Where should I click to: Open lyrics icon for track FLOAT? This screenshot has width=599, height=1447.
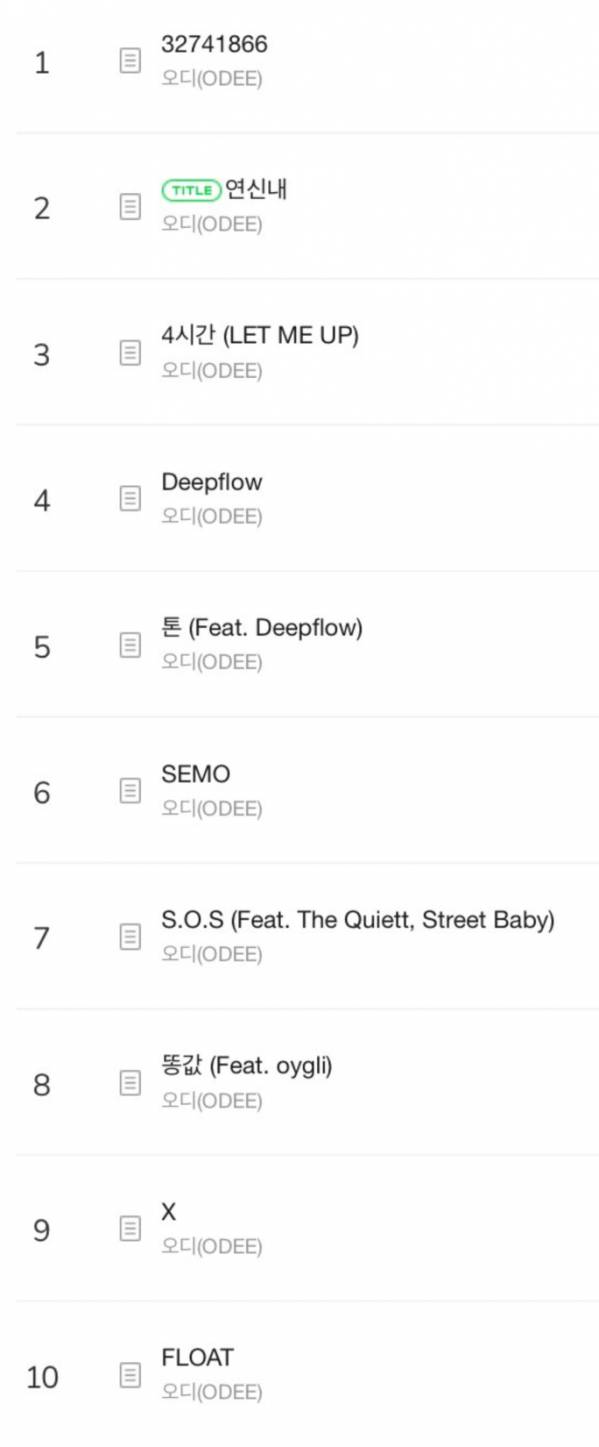pos(130,1376)
